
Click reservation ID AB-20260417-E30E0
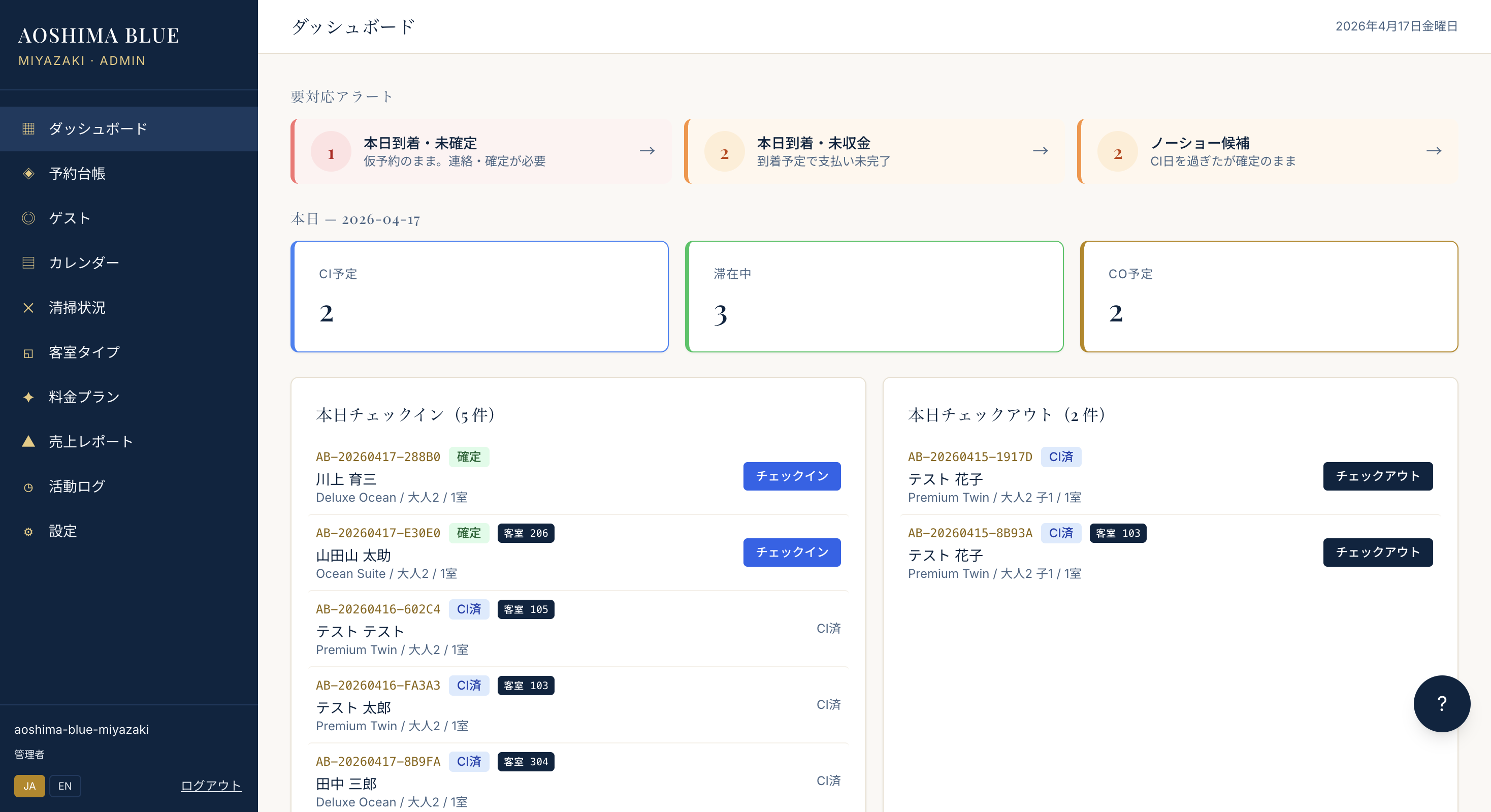point(378,533)
